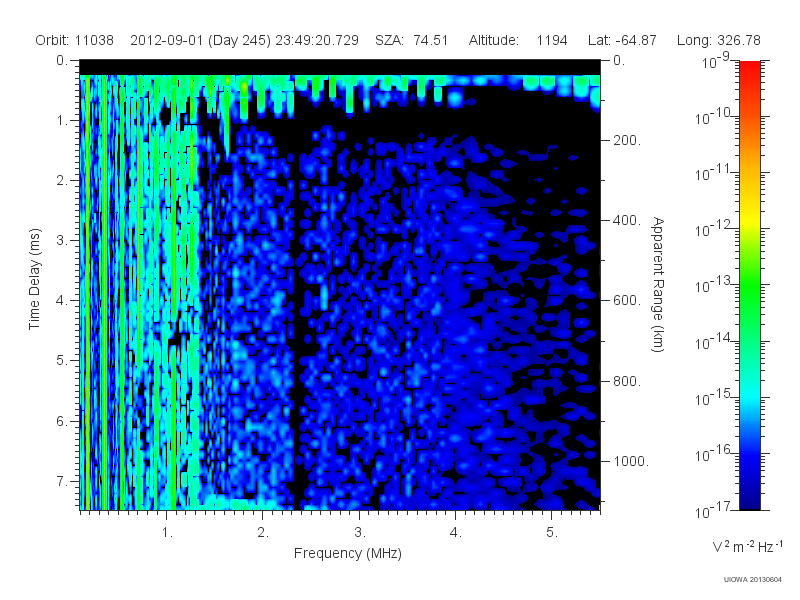Click the 'Long: 326.78' text
The height and width of the screenshot is (600, 800).
[x=718, y=40]
